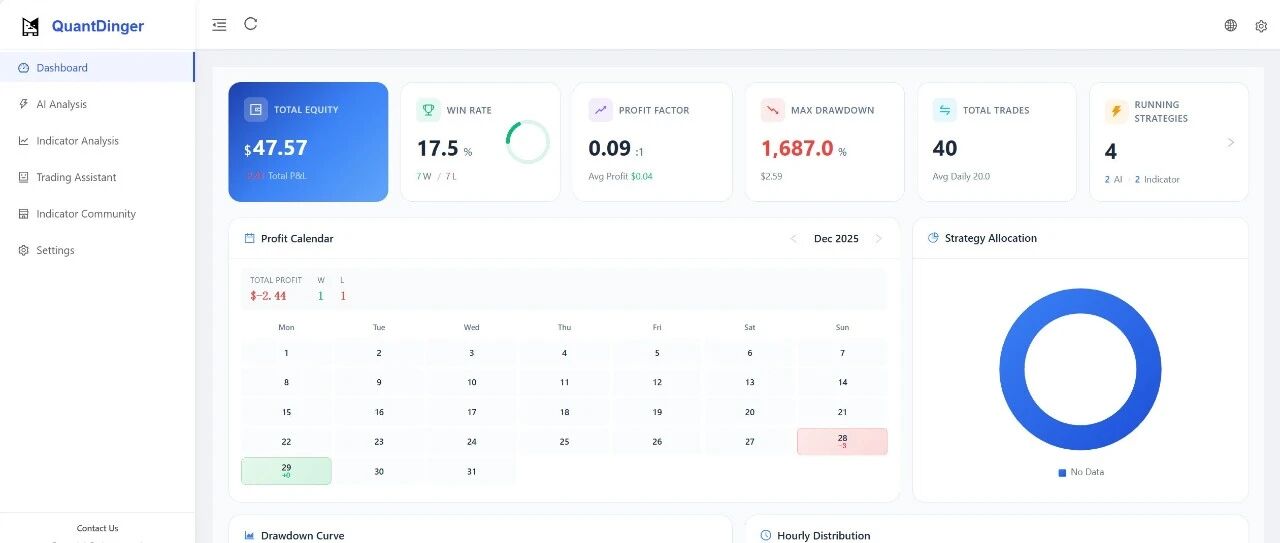Expand Running Strategies card with the right chevron
Screen dimensions: 1280x543
pos(1231,142)
